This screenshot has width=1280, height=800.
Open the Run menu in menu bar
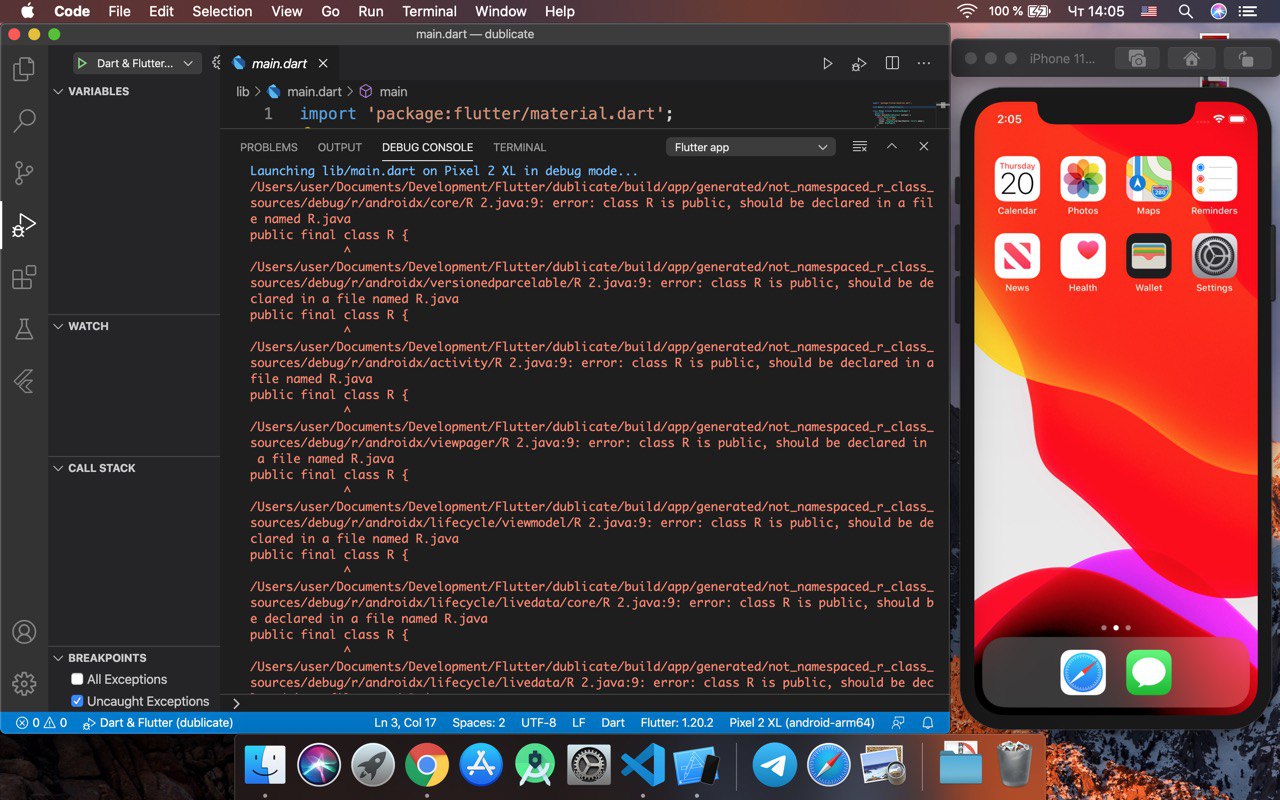coord(371,11)
